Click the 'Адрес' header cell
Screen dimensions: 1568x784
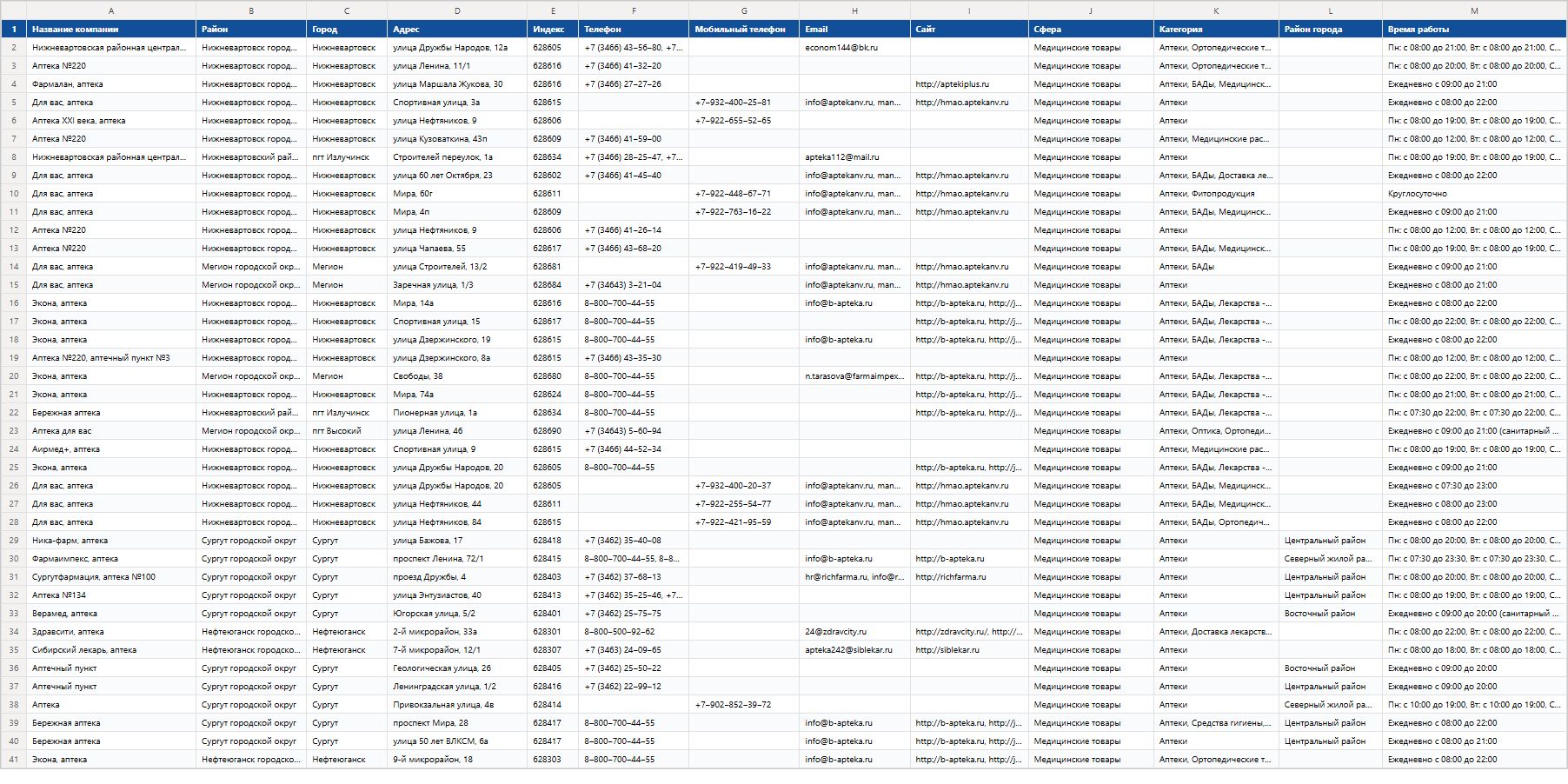tap(457, 29)
